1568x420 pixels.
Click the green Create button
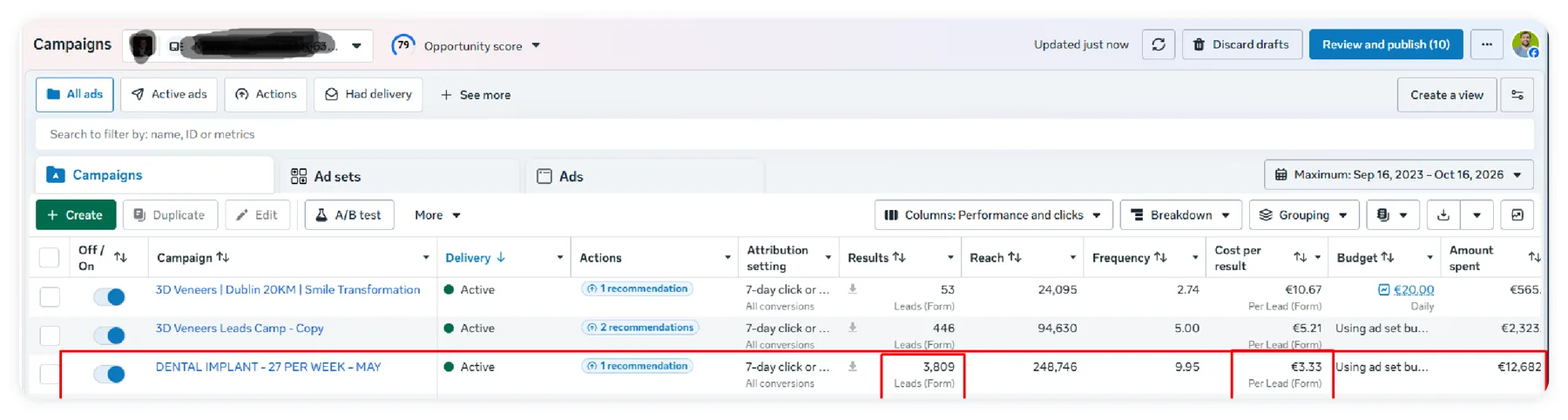(x=75, y=215)
